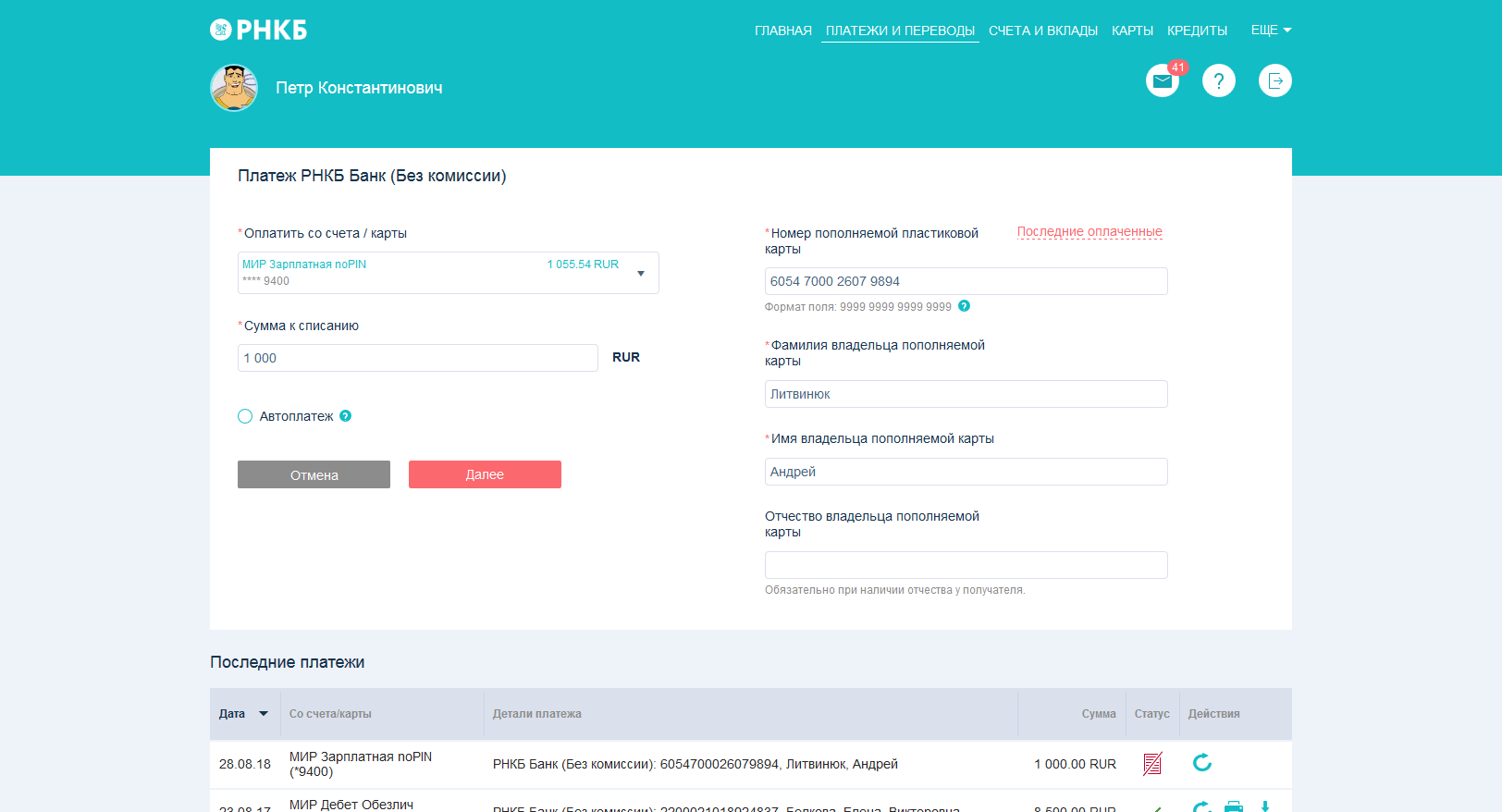Focus the empty Отчество field
Image resolution: width=1502 pixels, height=812 pixels.
pyautogui.click(x=966, y=565)
